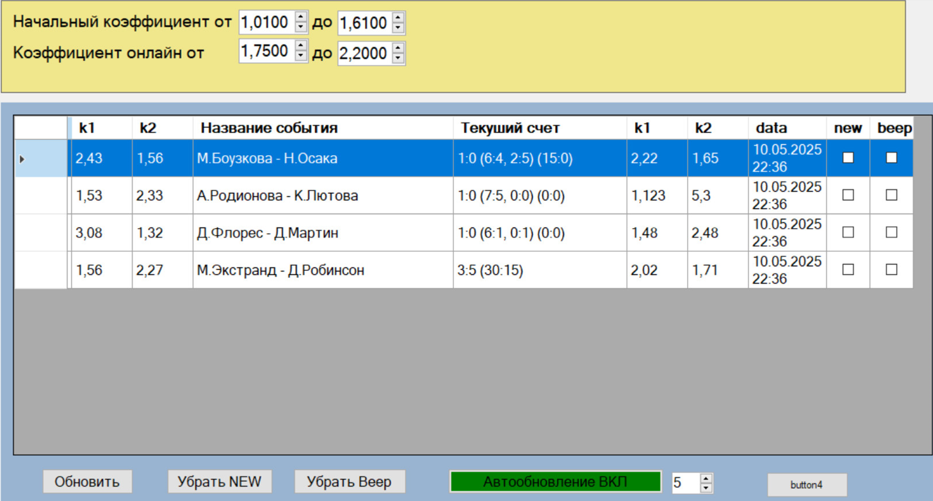The image size is (933, 501).
Task: Sort by Название события column header
Action: pos(323,128)
